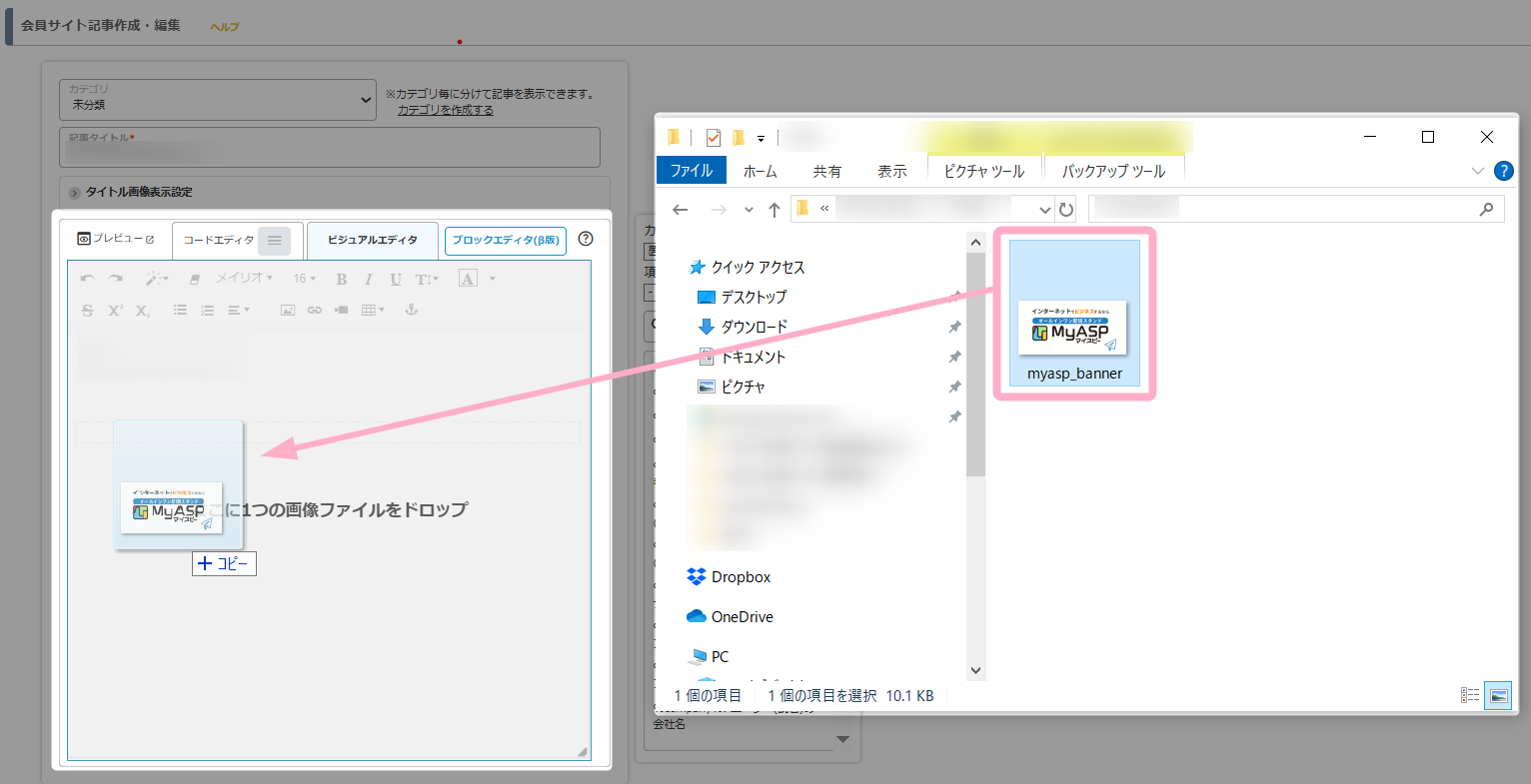Toggle large icons view in Explorer status bar
The image size is (1531, 784).
click(1497, 695)
